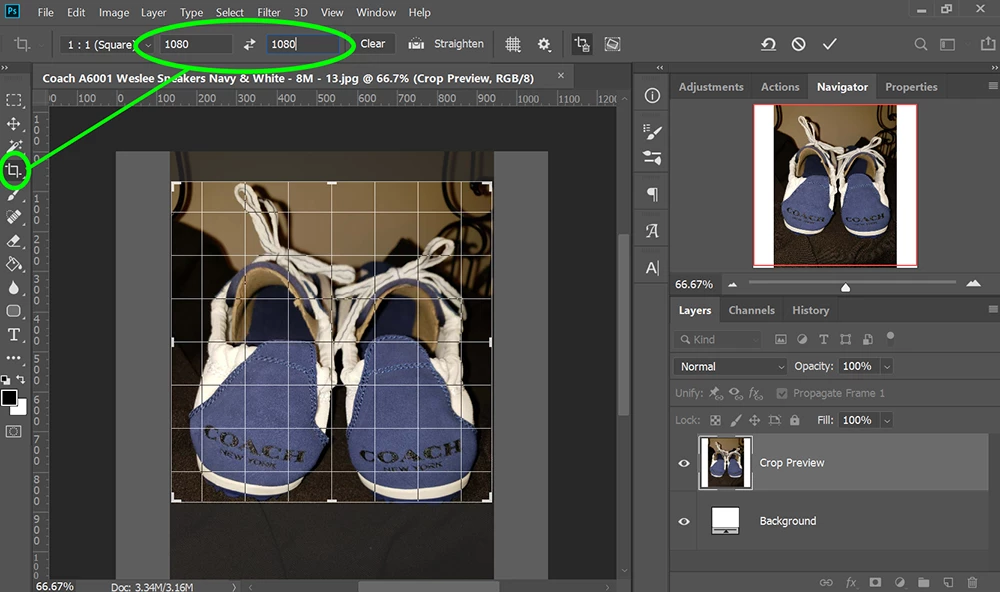Open the Paragraph panel icon
The image size is (1000, 592).
(x=652, y=194)
